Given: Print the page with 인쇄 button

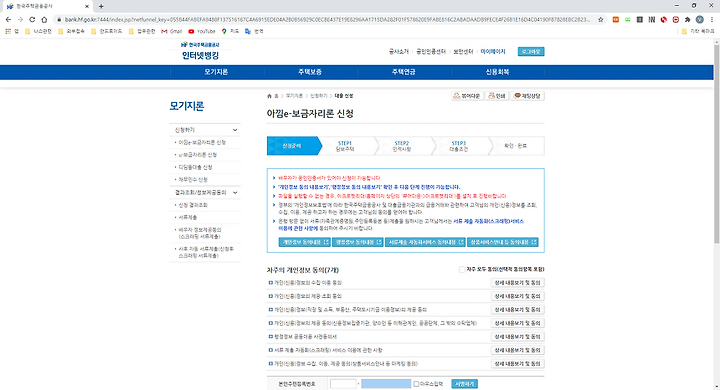Looking at the screenshot, I should click(x=497, y=96).
